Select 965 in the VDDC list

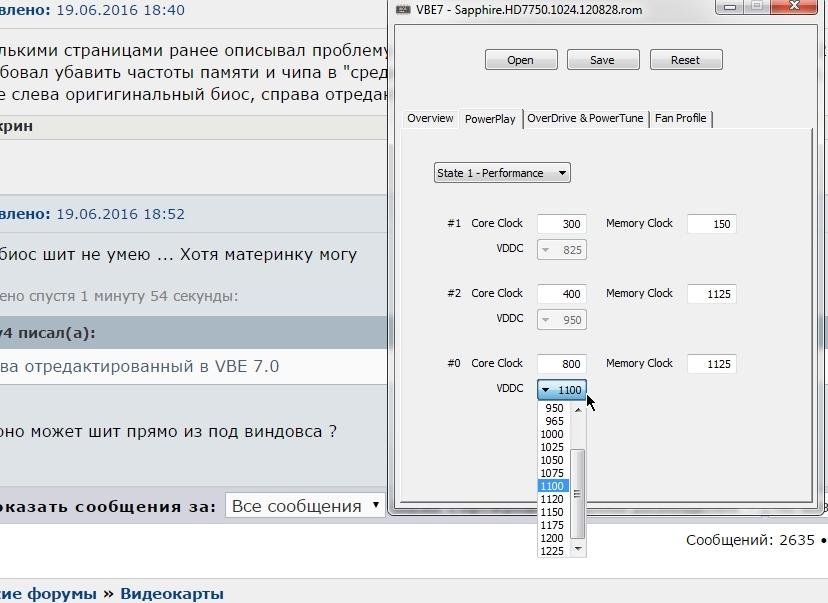554,421
